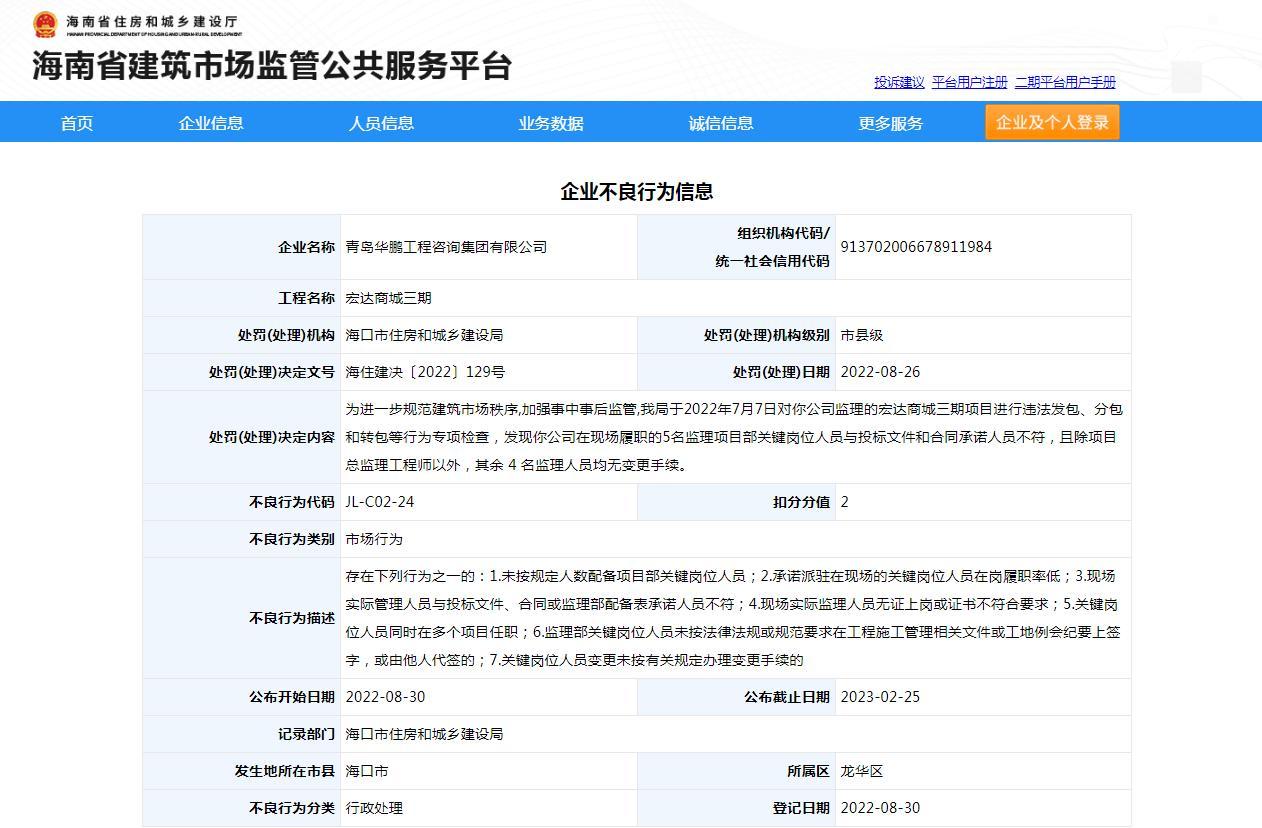Click the national emblem logo icon
This screenshot has height=828, width=1262.
45,24
